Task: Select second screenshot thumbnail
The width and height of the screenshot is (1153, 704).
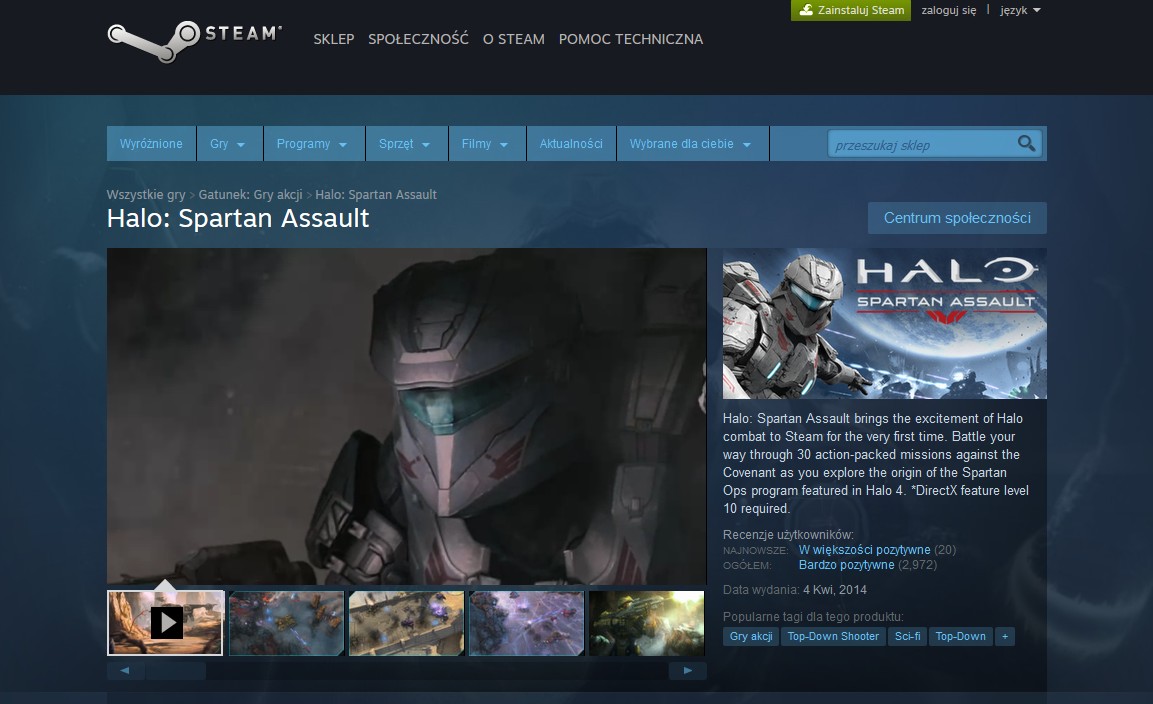Action: [286, 622]
